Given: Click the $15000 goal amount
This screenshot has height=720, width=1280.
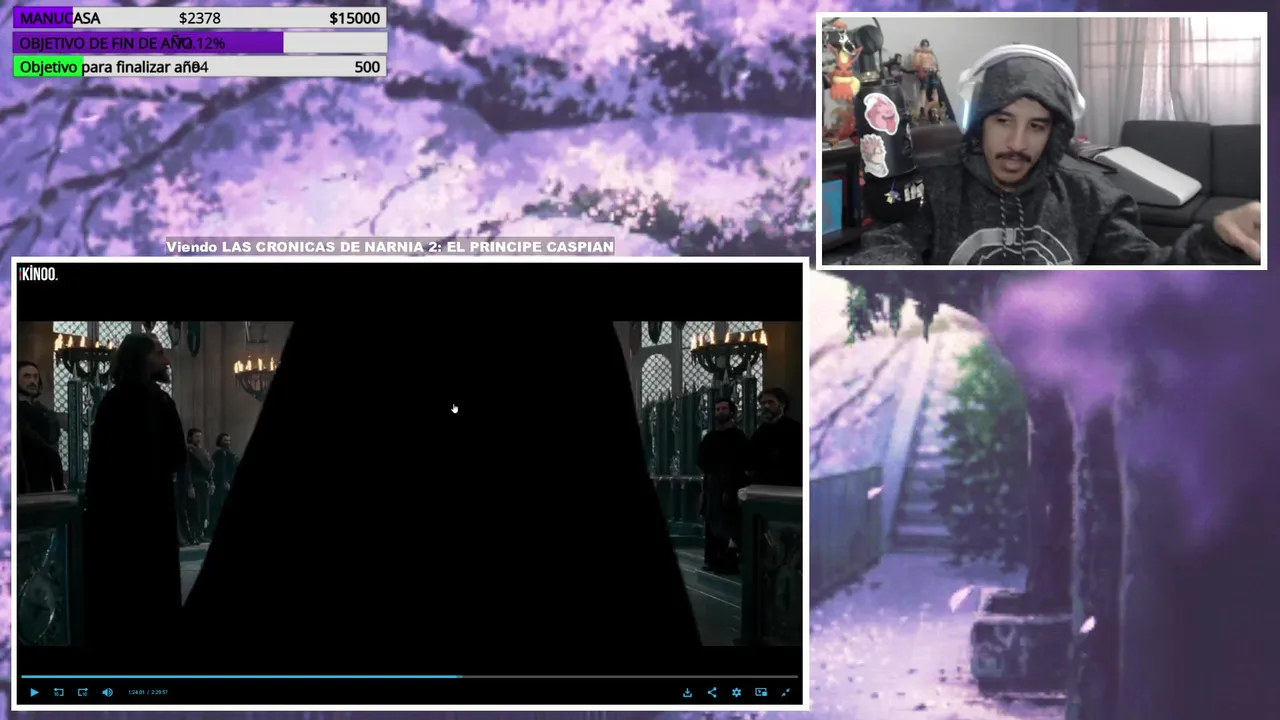Looking at the screenshot, I should pos(354,18).
